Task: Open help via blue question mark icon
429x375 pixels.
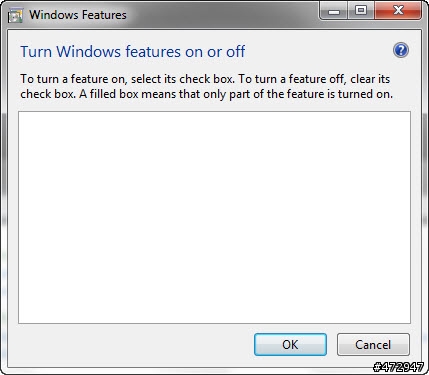Action: point(400,50)
